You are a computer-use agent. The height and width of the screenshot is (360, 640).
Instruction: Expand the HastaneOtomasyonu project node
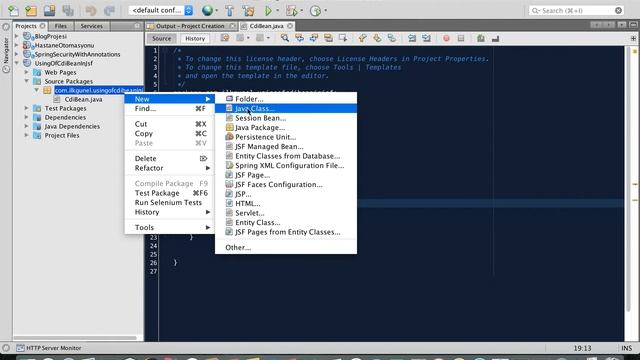click(x=17, y=45)
